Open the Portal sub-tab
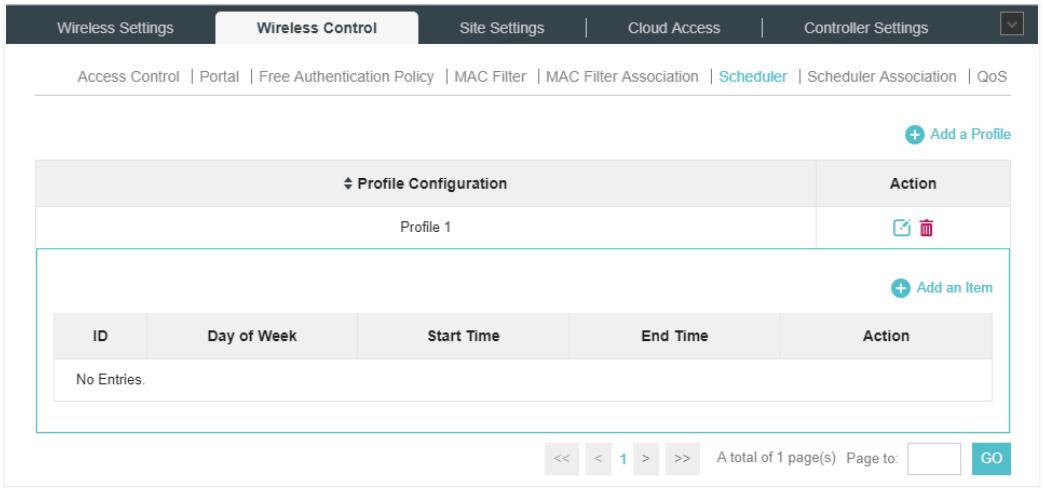 [x=219, y=77]
